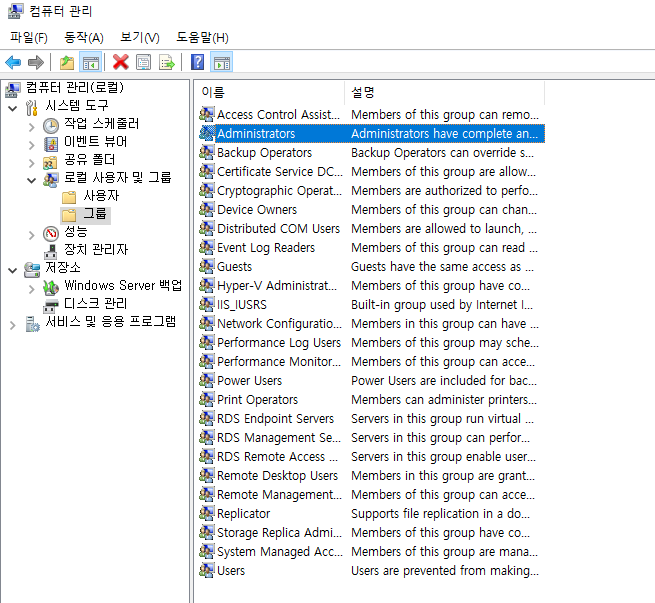Image resolution: width=655 pixels, height=603 pixels.
Task: Select the 그룹 folder in tree
Action: (95, 214)
